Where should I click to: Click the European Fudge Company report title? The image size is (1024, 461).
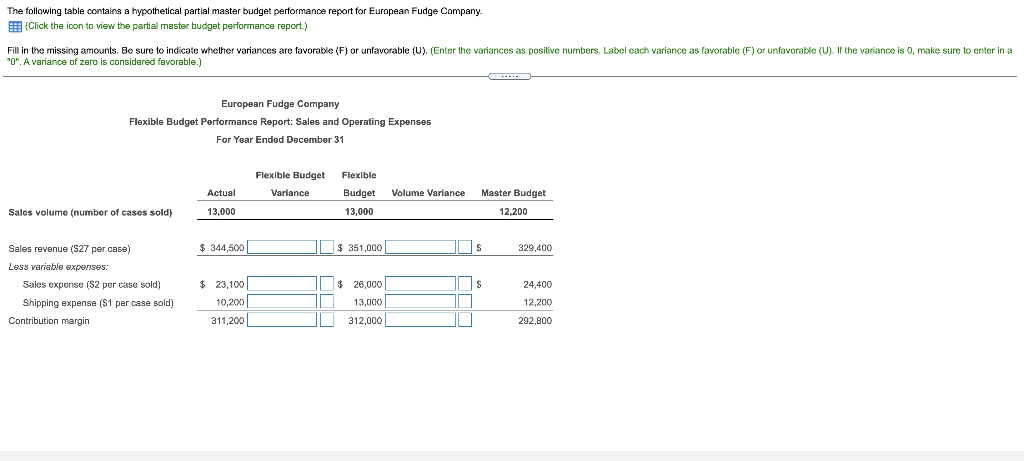point(280,104)
